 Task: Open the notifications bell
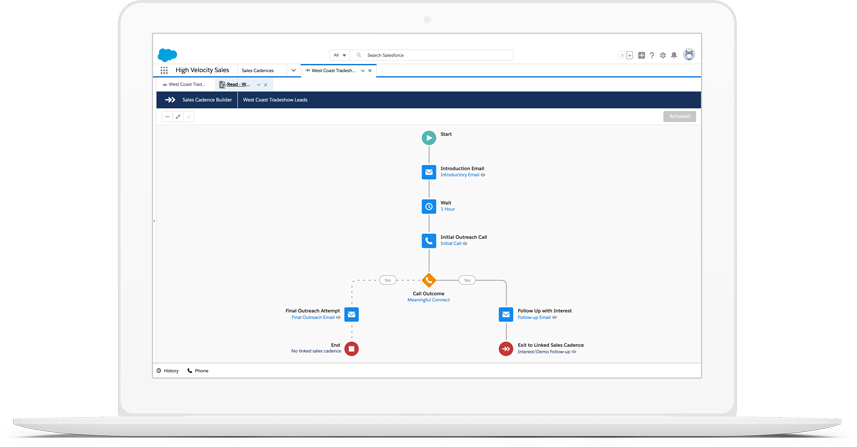(674, 55)
